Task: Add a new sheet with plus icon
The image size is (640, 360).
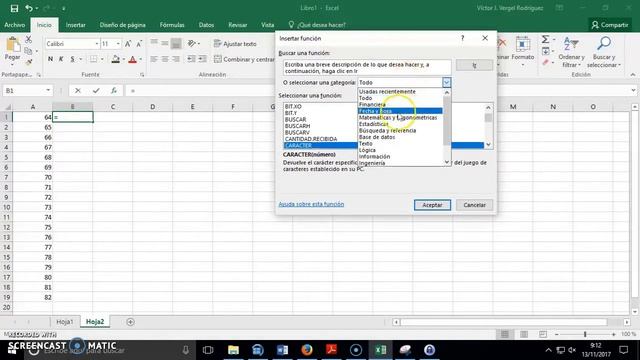Action: 130,322
